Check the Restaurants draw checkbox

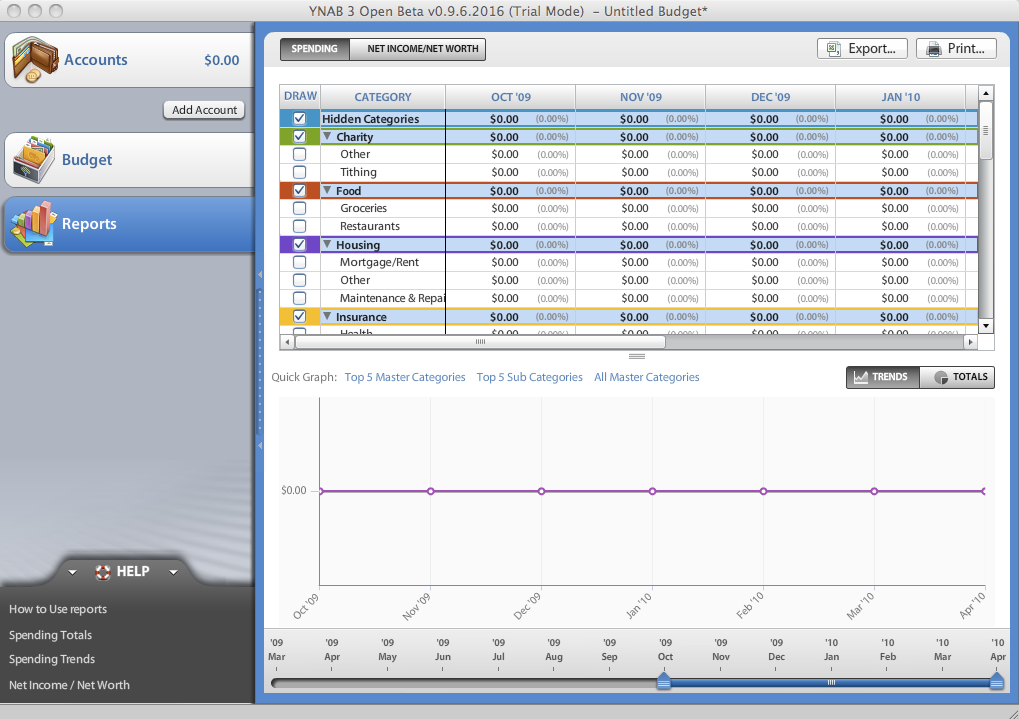point(300,226)
